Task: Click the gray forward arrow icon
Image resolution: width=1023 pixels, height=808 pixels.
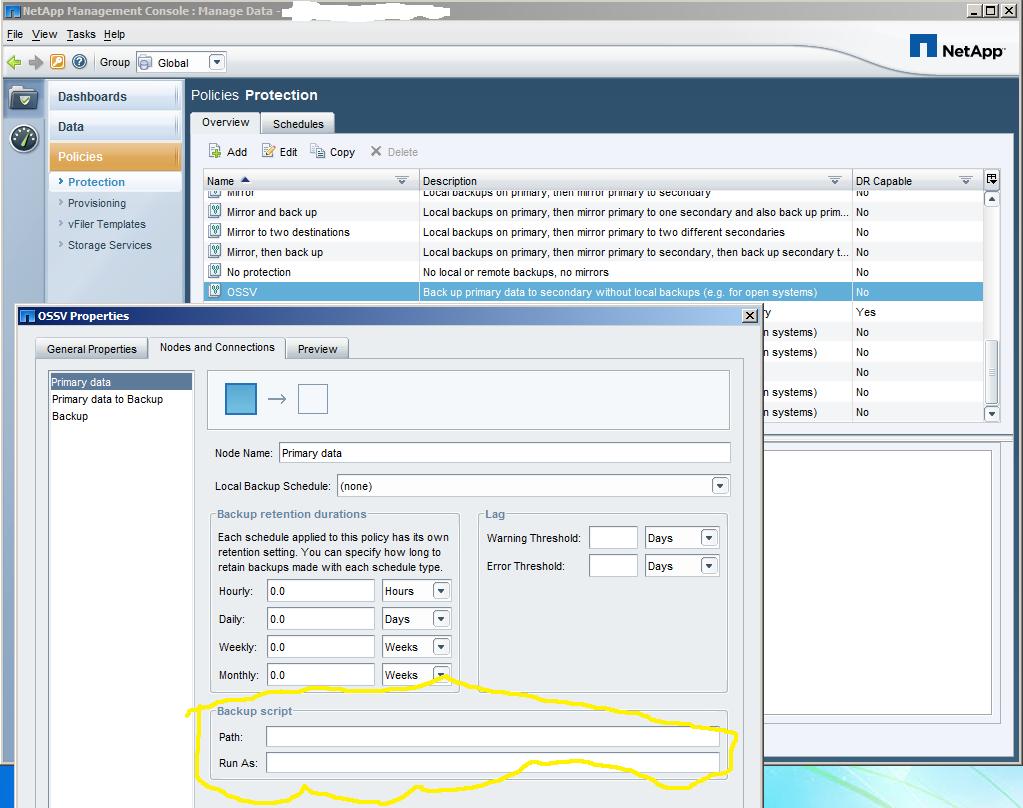Action: pos(36,62)
